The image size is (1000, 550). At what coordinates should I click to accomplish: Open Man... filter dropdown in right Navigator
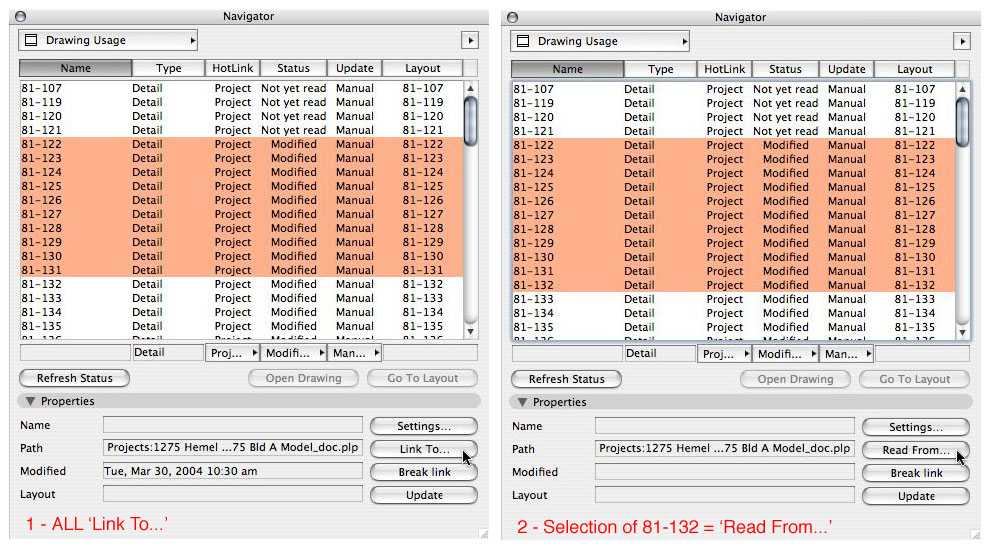coord(846,354)
